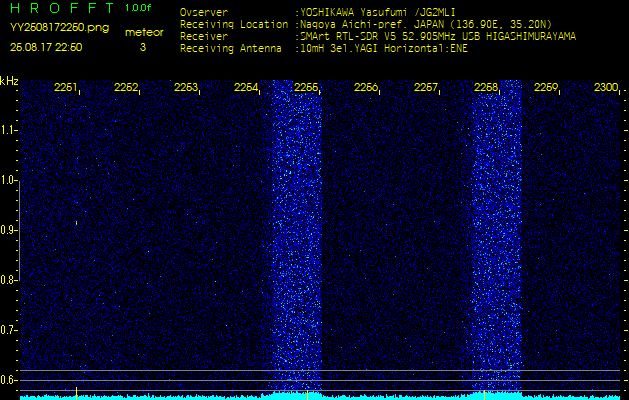The height and width of the screenshot is (400, 629).
Task: Click the 0.8 kHz frequency label
Action: [7, 280]
